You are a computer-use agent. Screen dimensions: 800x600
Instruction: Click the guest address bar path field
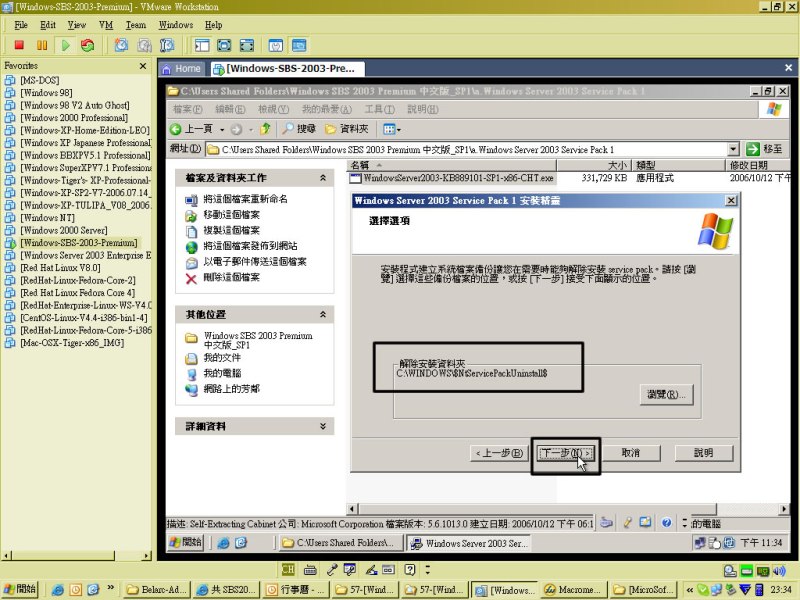(x=467, y=149)
